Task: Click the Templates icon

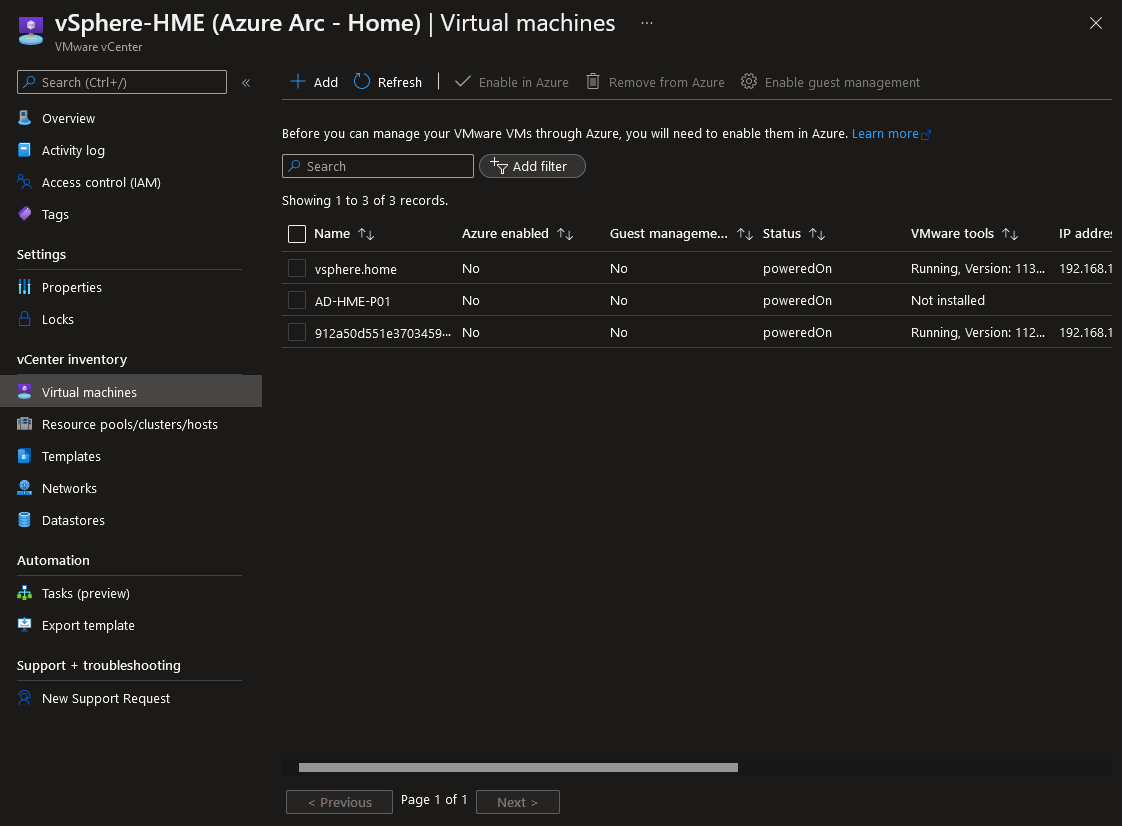Action: point(24,456)
